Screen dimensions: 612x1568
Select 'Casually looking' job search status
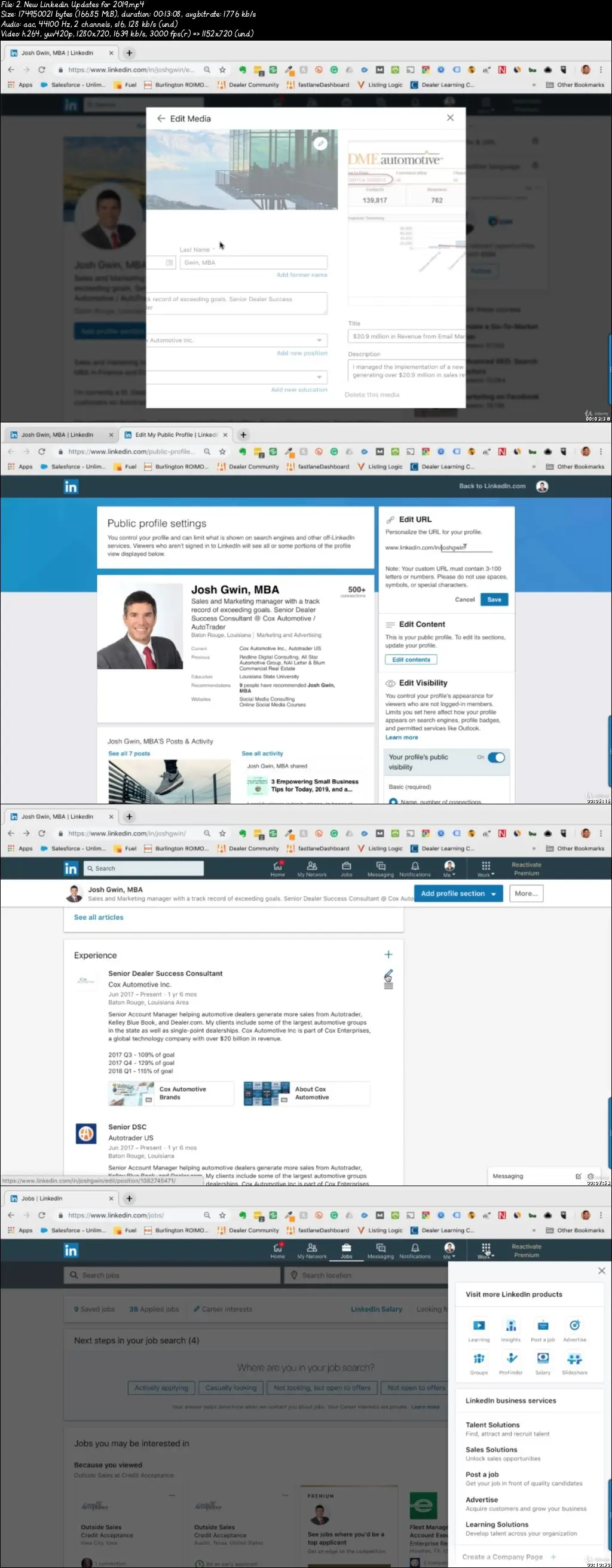point(231,1387)
